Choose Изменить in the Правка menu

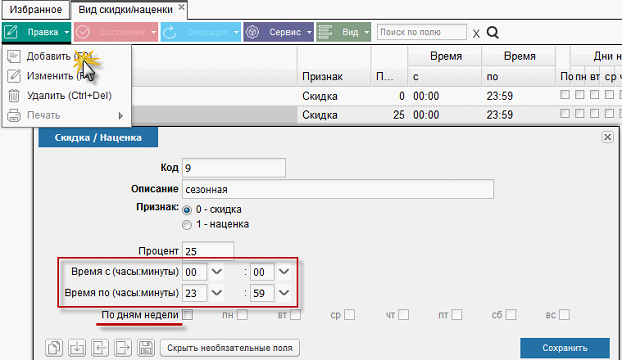pyautogui.click(x=67, y=76)
